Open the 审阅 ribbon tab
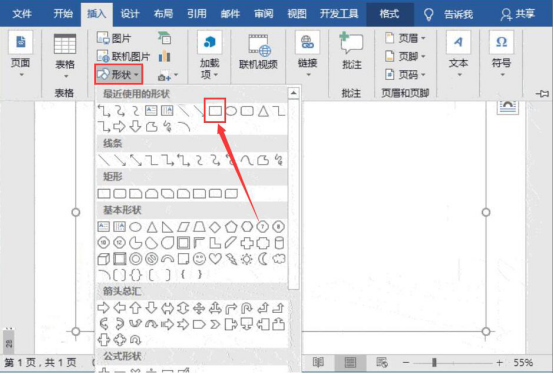The height and width of the screenshot is (374, 554). coord(264,14)
